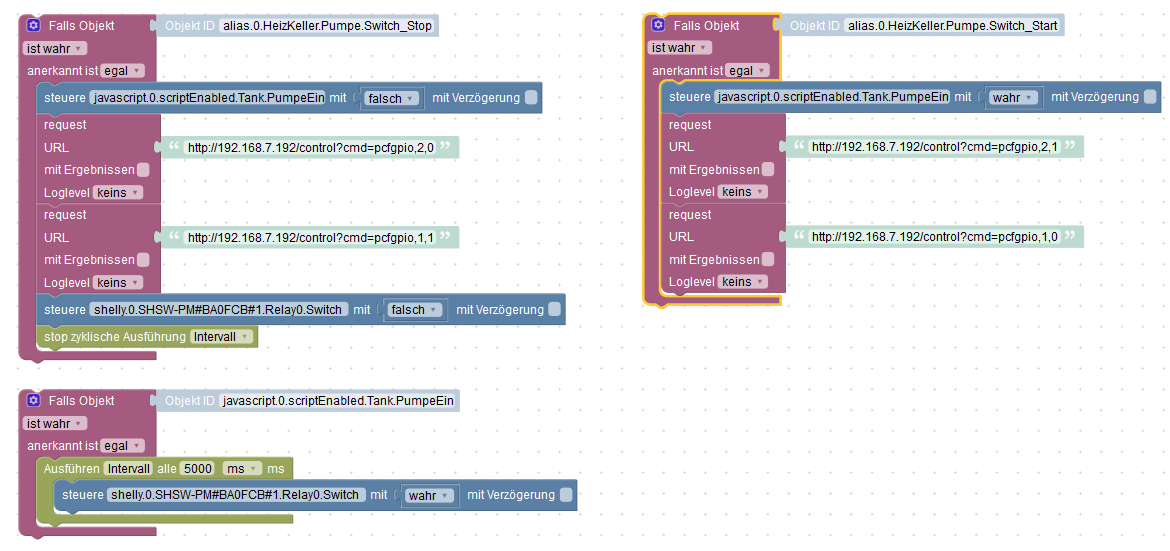This screenshot has height=551, width=1170.
Task: Click PumpeEin Objekt ID field of bottom trigger
Action: click(x=338, y=401)
